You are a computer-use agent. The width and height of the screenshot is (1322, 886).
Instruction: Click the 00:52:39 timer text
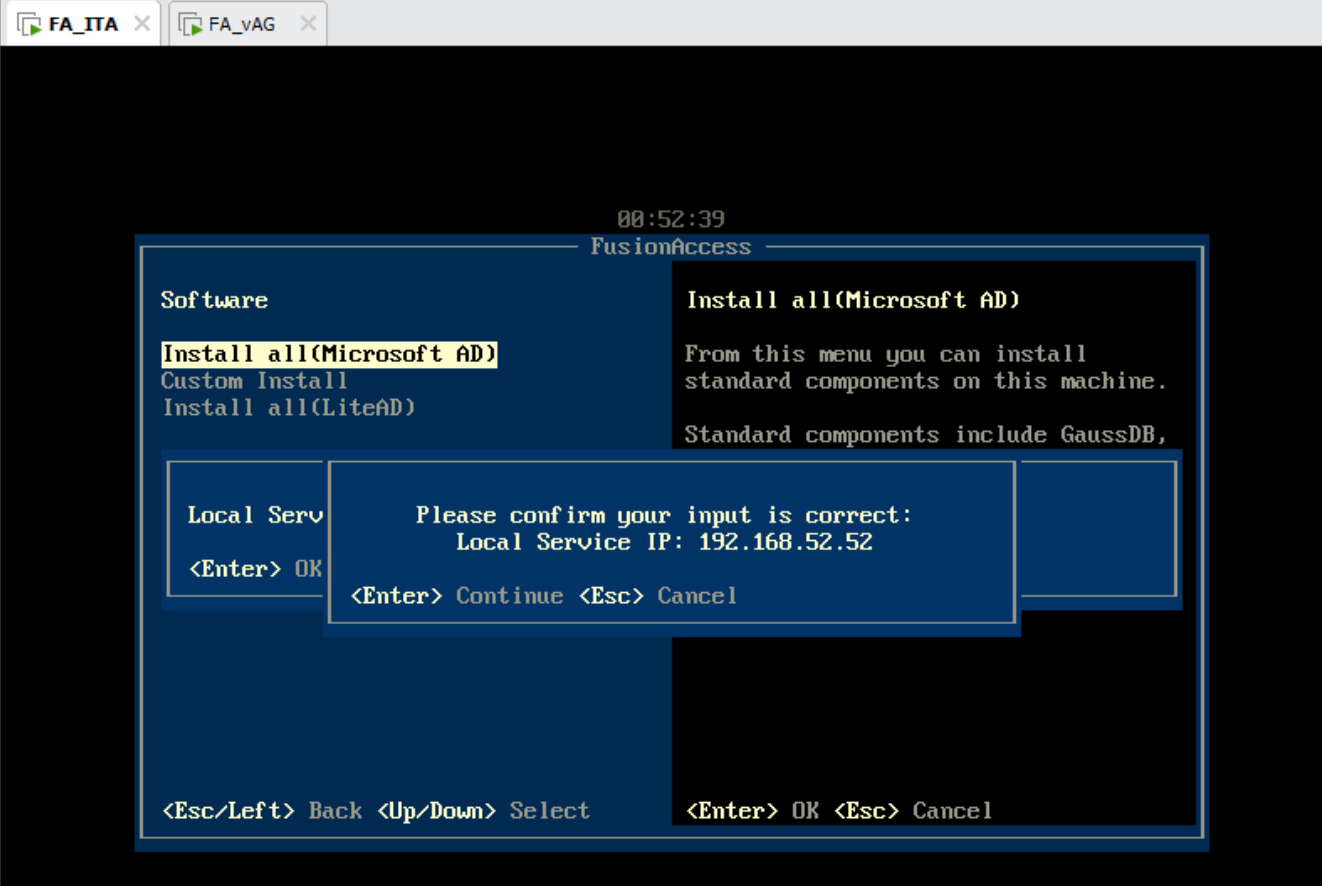coord(670,219)
